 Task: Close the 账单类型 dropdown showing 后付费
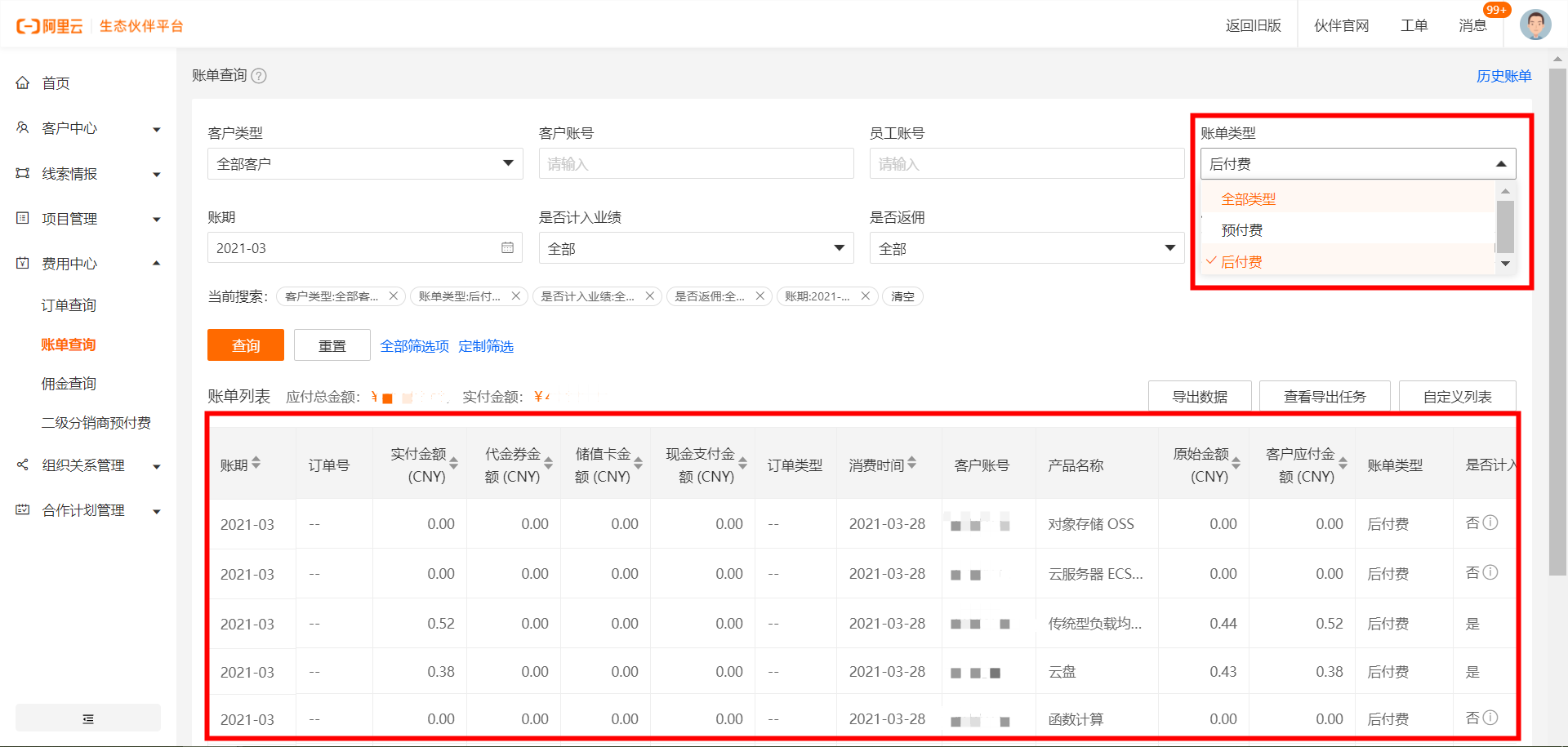pos(1358,163)
